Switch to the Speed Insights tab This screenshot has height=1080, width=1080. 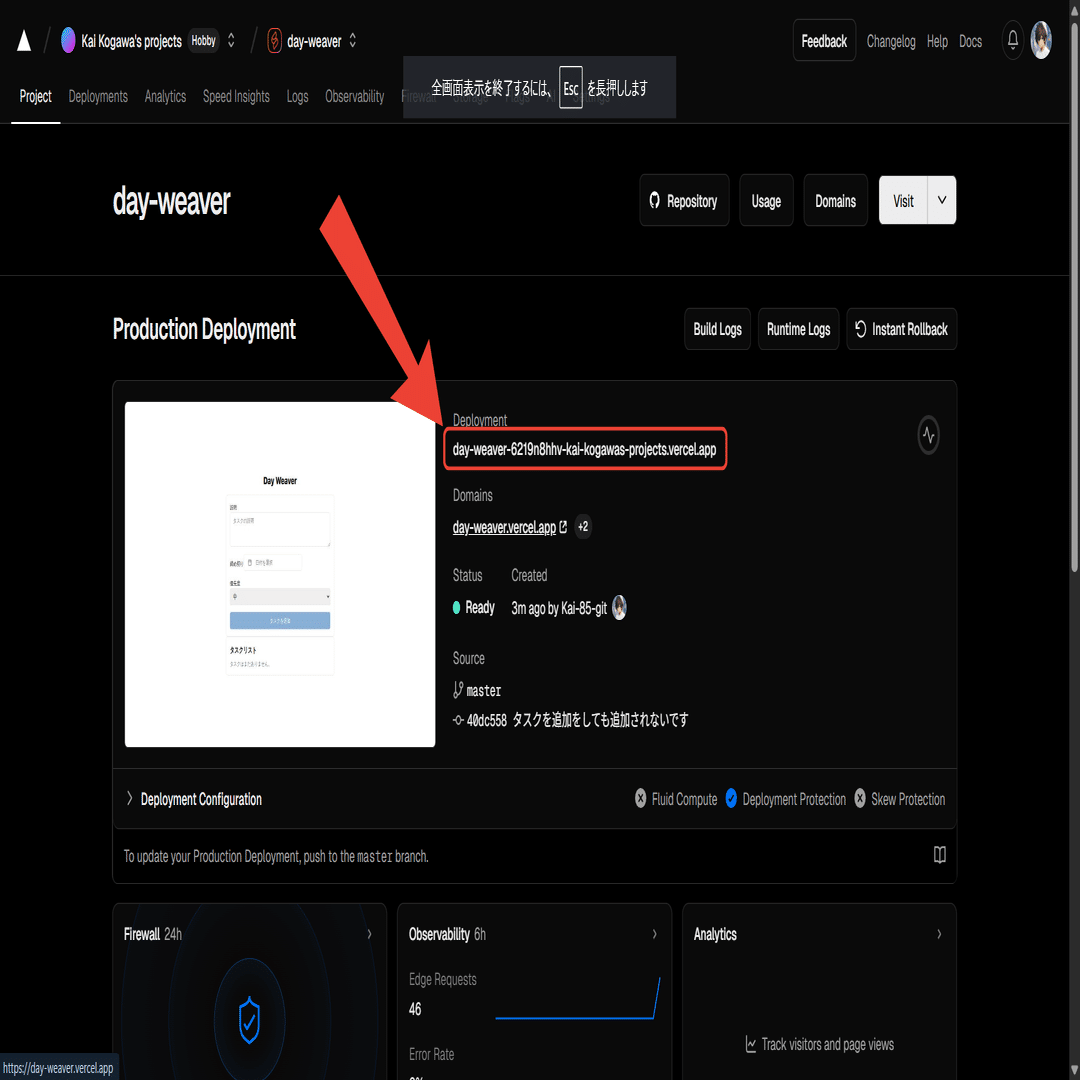[236, 96]
